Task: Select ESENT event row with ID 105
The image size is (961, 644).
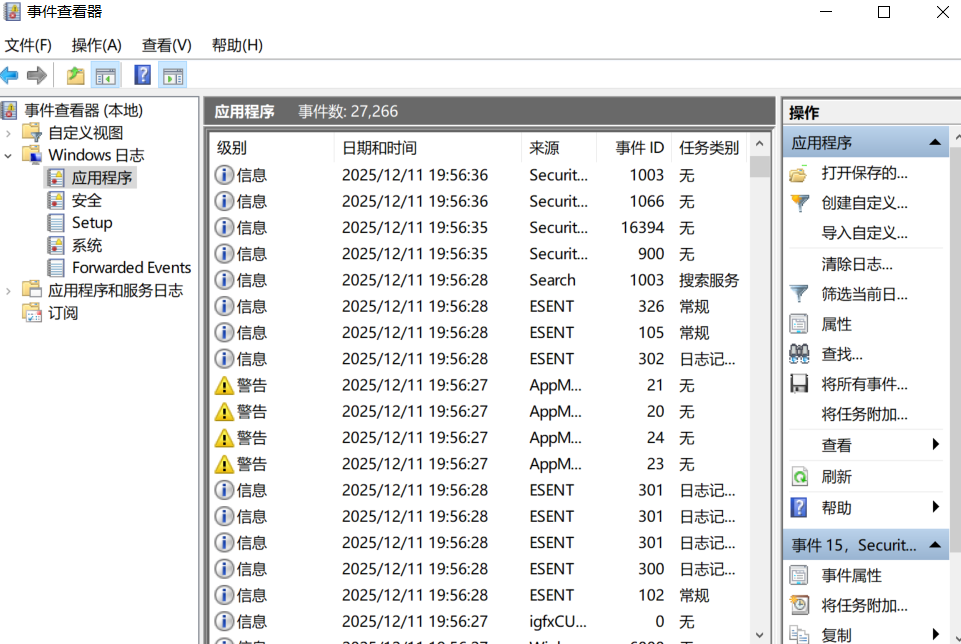Action: pyautogui.click(x=479, y=333)
